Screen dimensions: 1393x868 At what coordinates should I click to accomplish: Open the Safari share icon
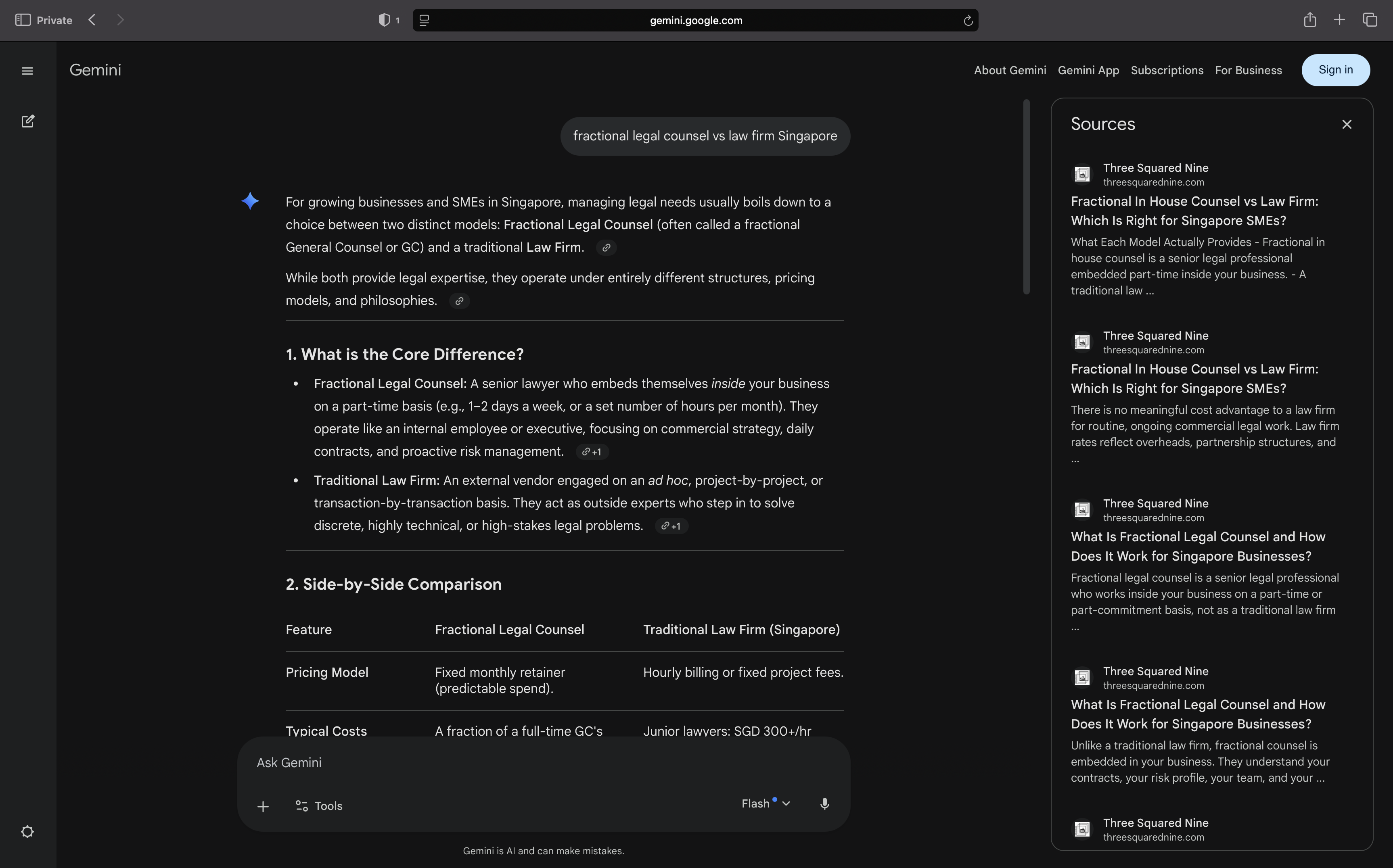tap(1310, 19)
